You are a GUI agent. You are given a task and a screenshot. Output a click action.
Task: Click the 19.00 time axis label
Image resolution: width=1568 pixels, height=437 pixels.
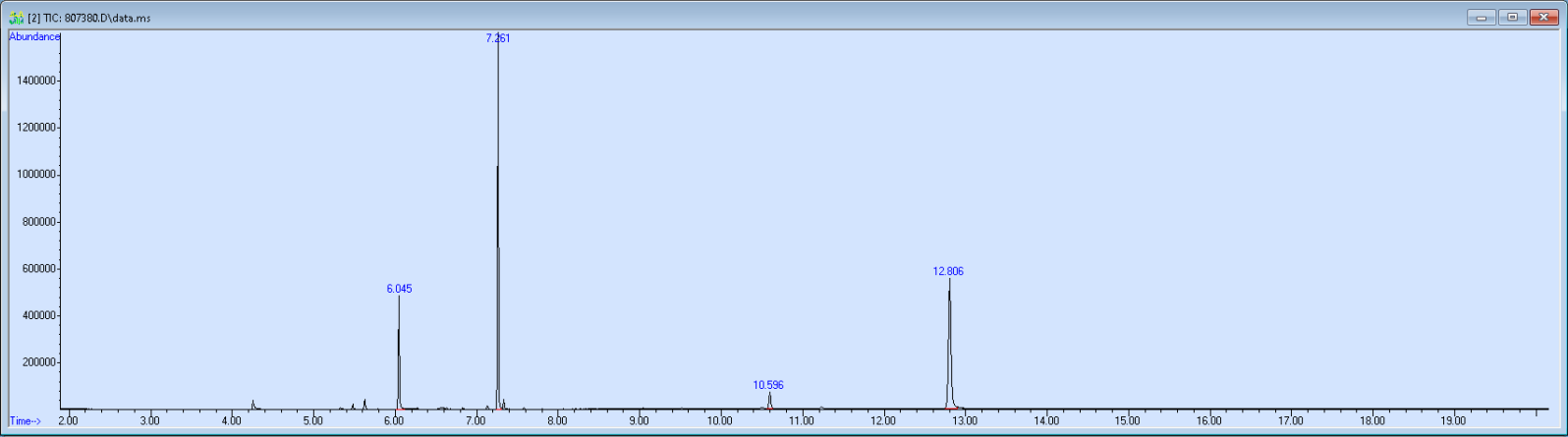(x=1453, y=420)
